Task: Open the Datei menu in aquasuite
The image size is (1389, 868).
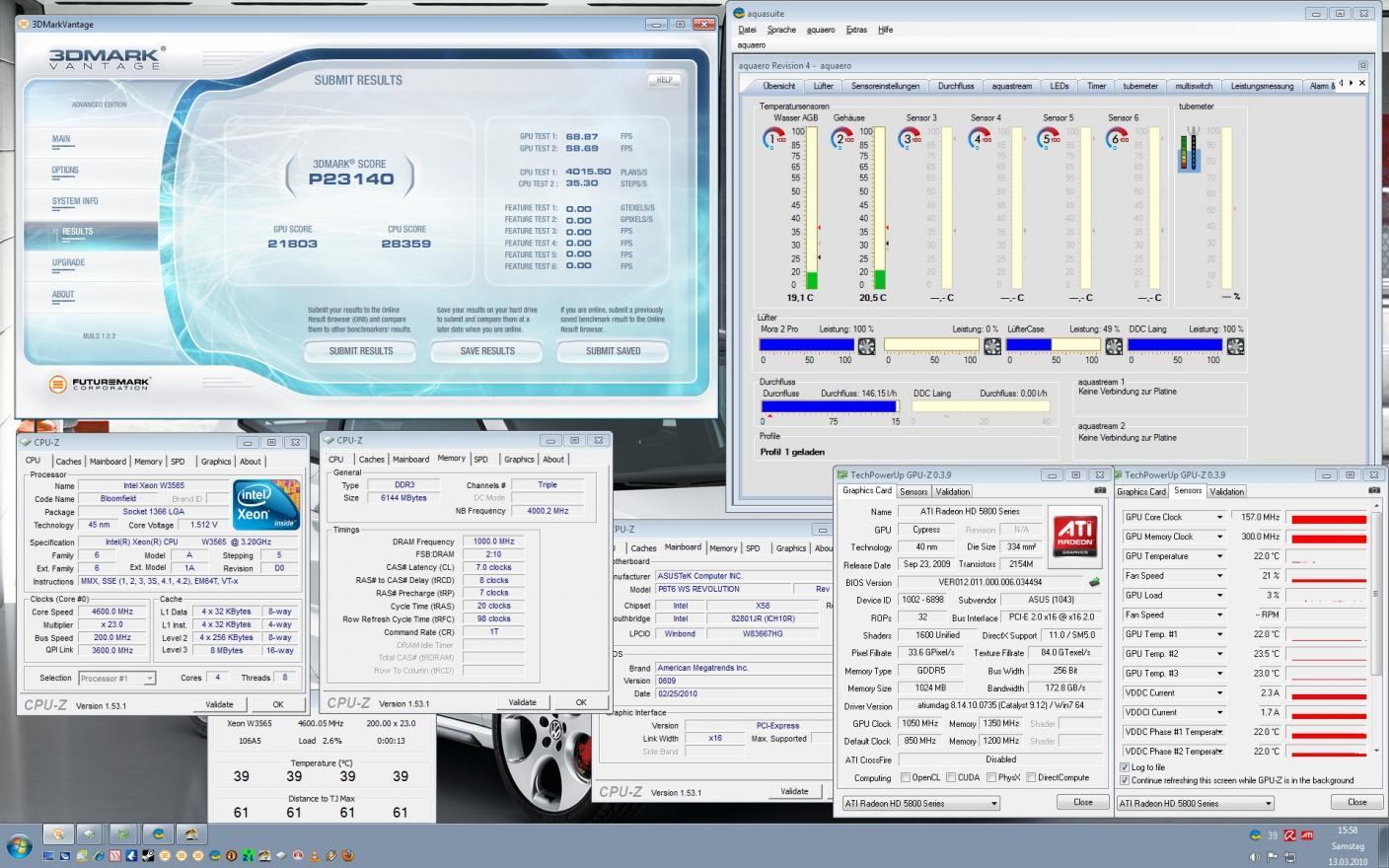Action: click(747, 30)
